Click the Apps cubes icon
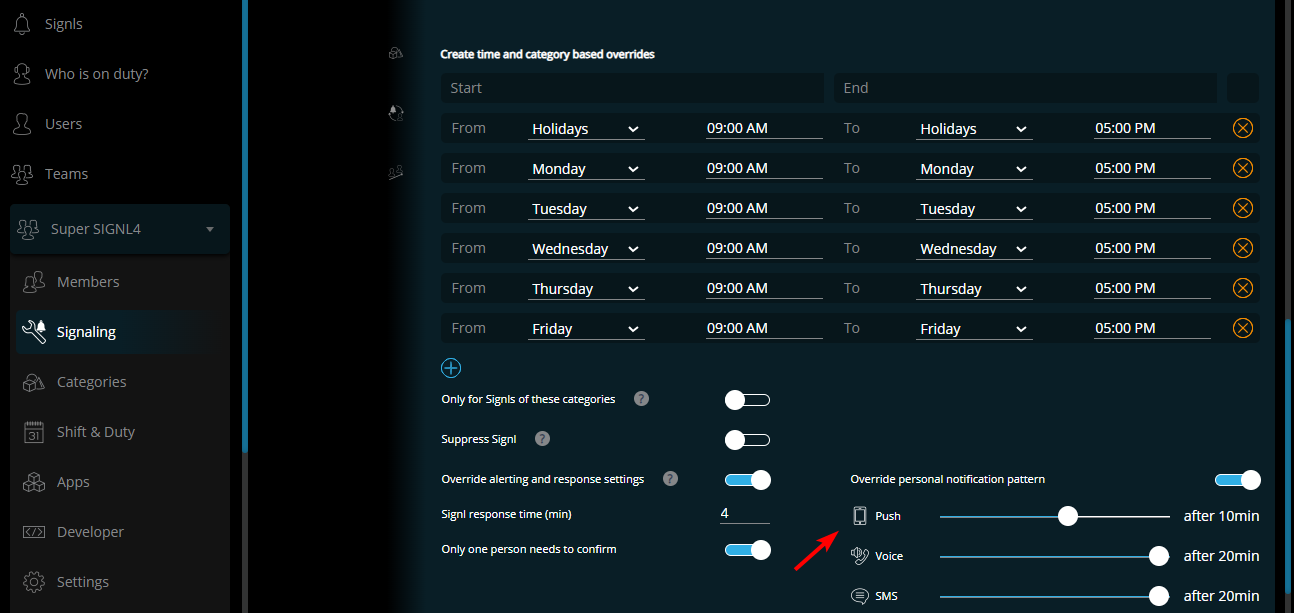Screen dimensions: 1294x613 click(34, 482)
